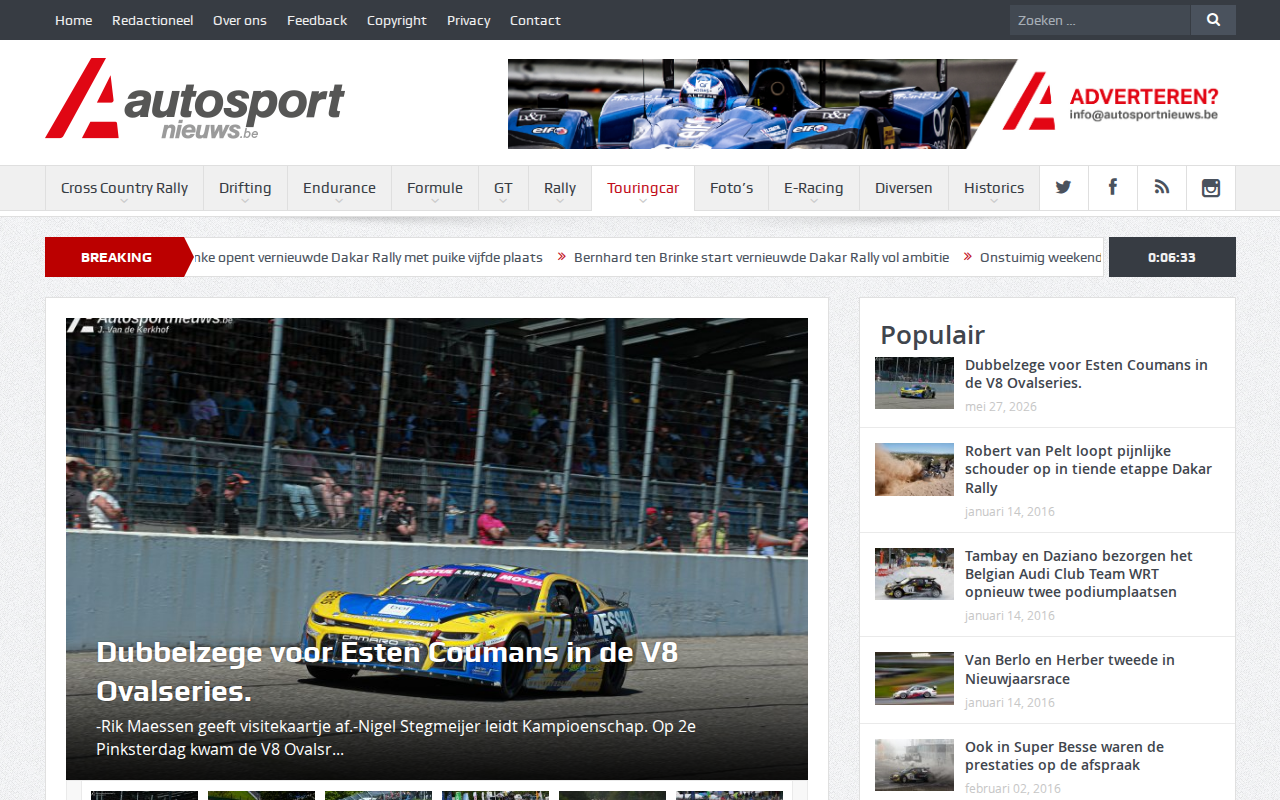Focus the Zoeken search field
Viewport: 1280px width, 800px height.
coord(1100,20)
